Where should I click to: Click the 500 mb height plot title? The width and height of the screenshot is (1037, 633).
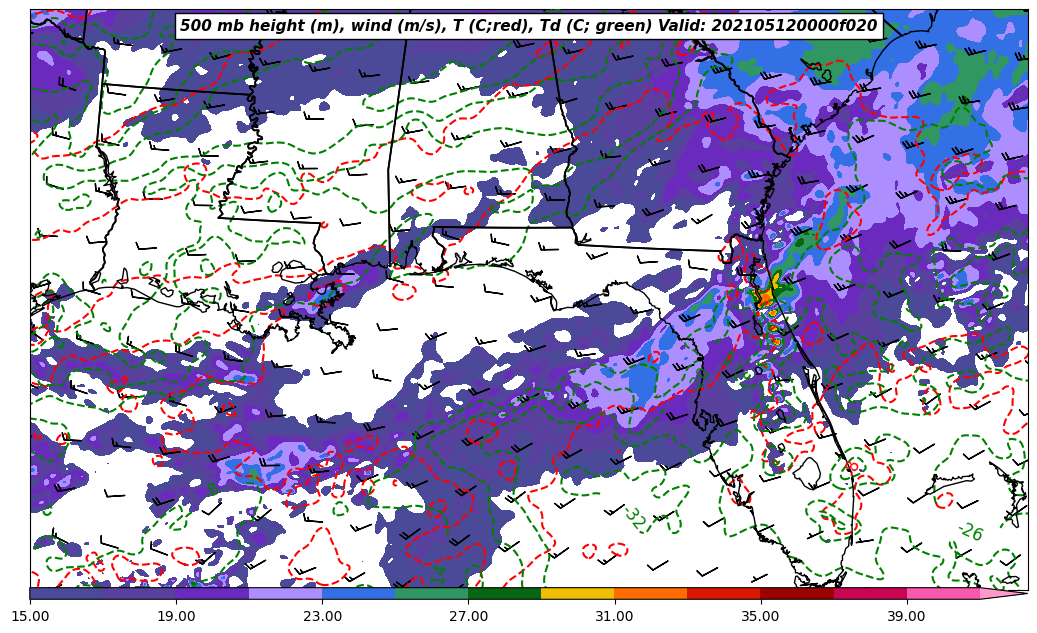click(x=528, y=26)
